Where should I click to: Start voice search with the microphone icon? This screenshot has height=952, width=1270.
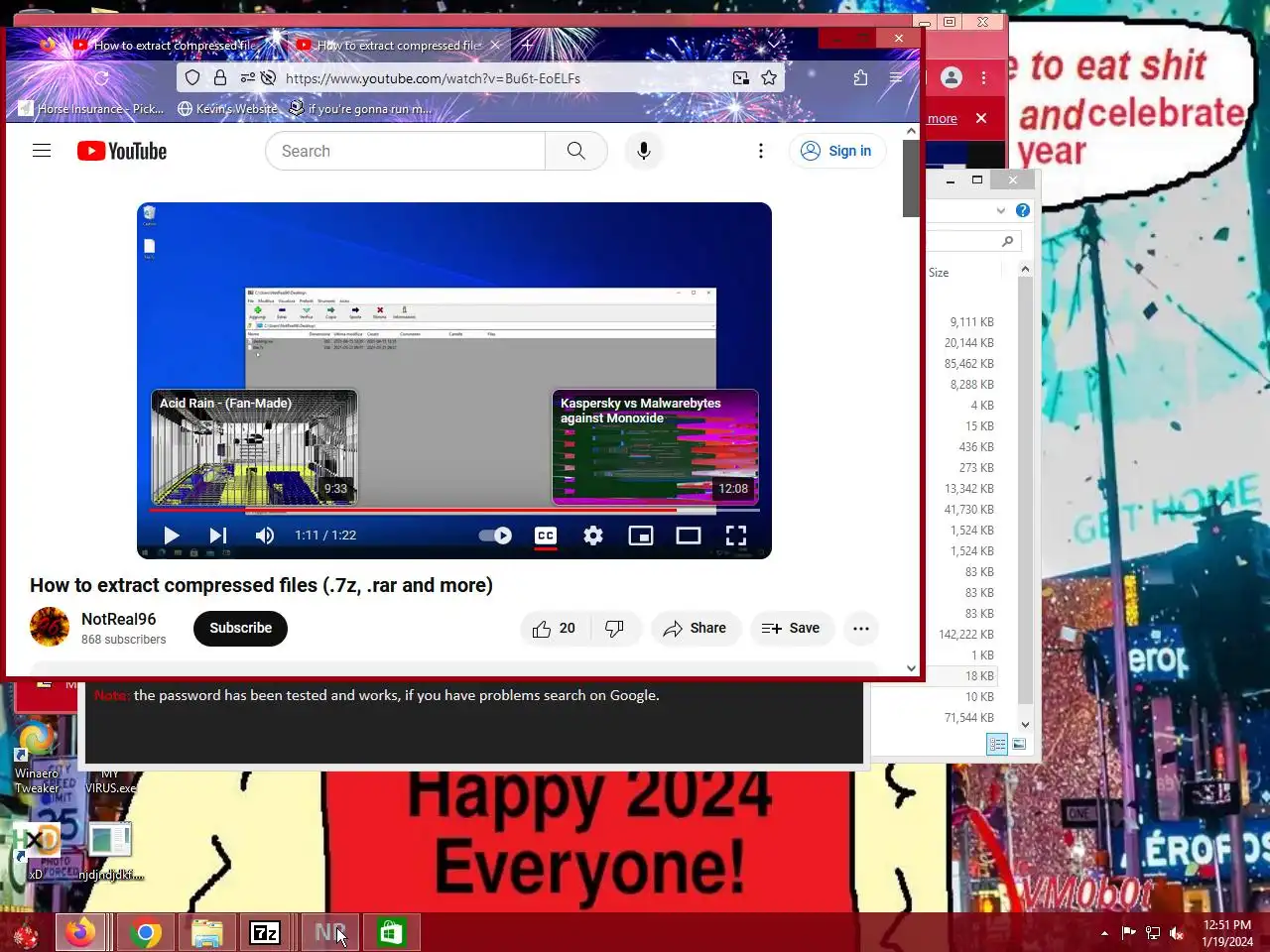coord(644,151)
